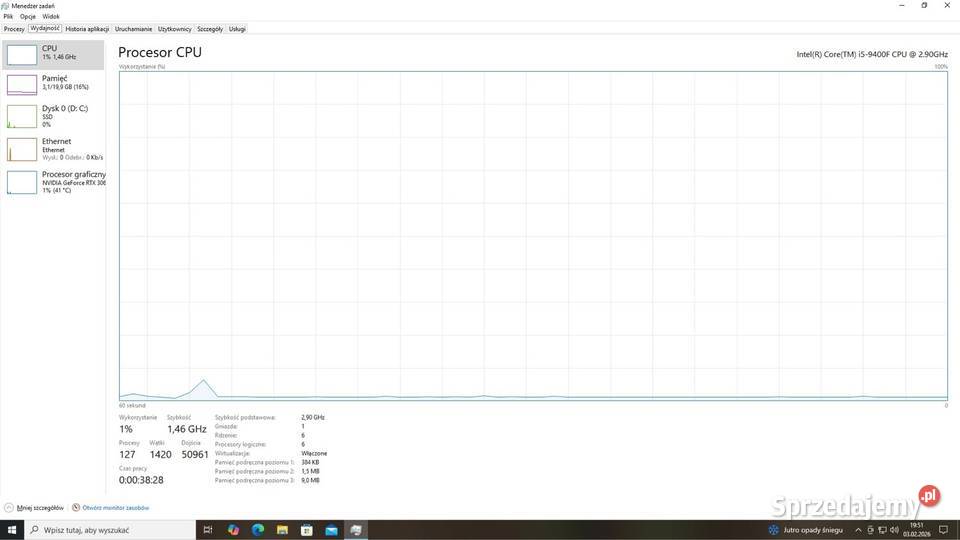Open the Opcje menu
The width and height of the screenshot is (960, 540).
point(28,17)
